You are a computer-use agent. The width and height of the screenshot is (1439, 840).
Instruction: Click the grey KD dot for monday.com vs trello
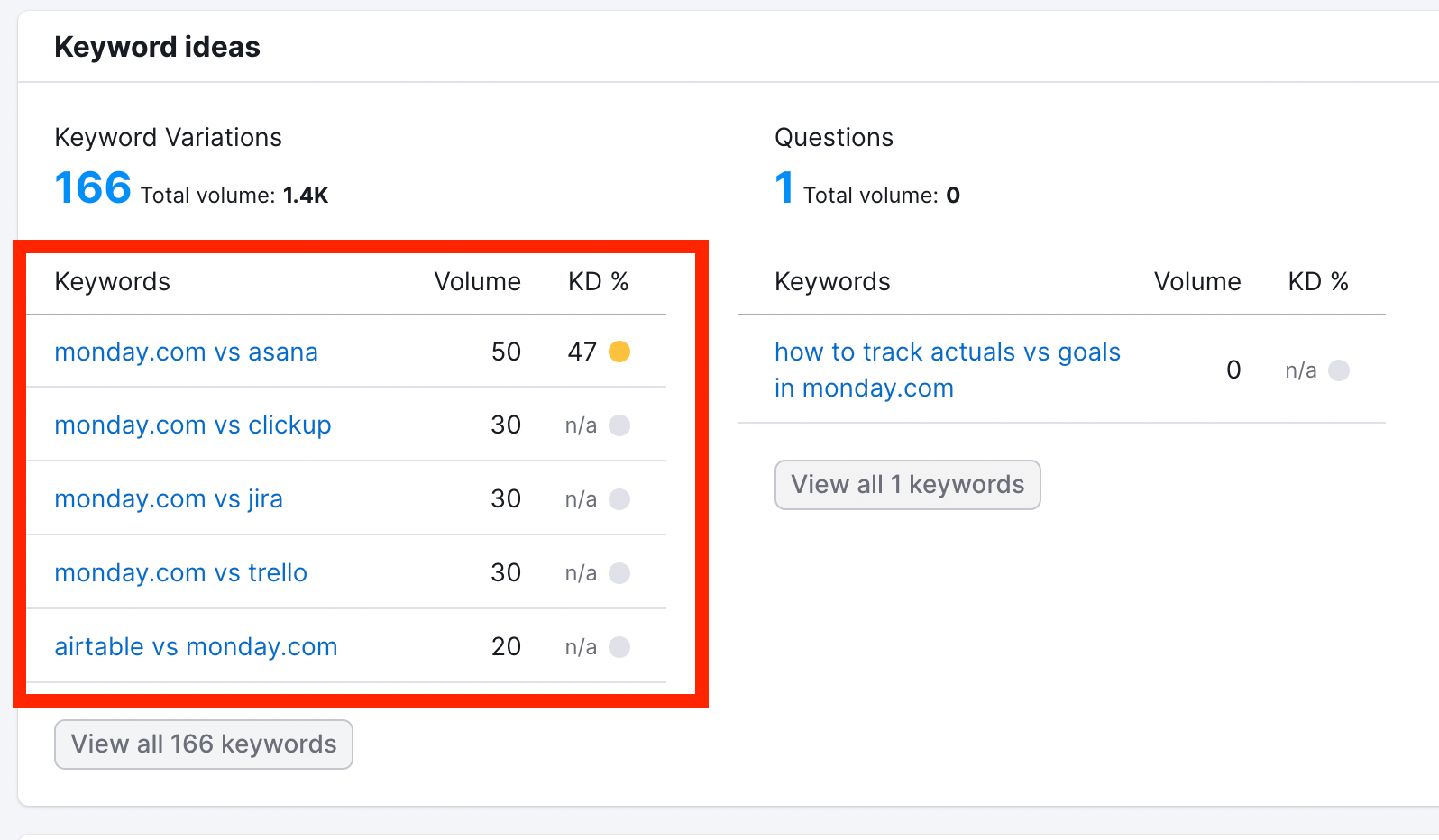tap(619, 573)
